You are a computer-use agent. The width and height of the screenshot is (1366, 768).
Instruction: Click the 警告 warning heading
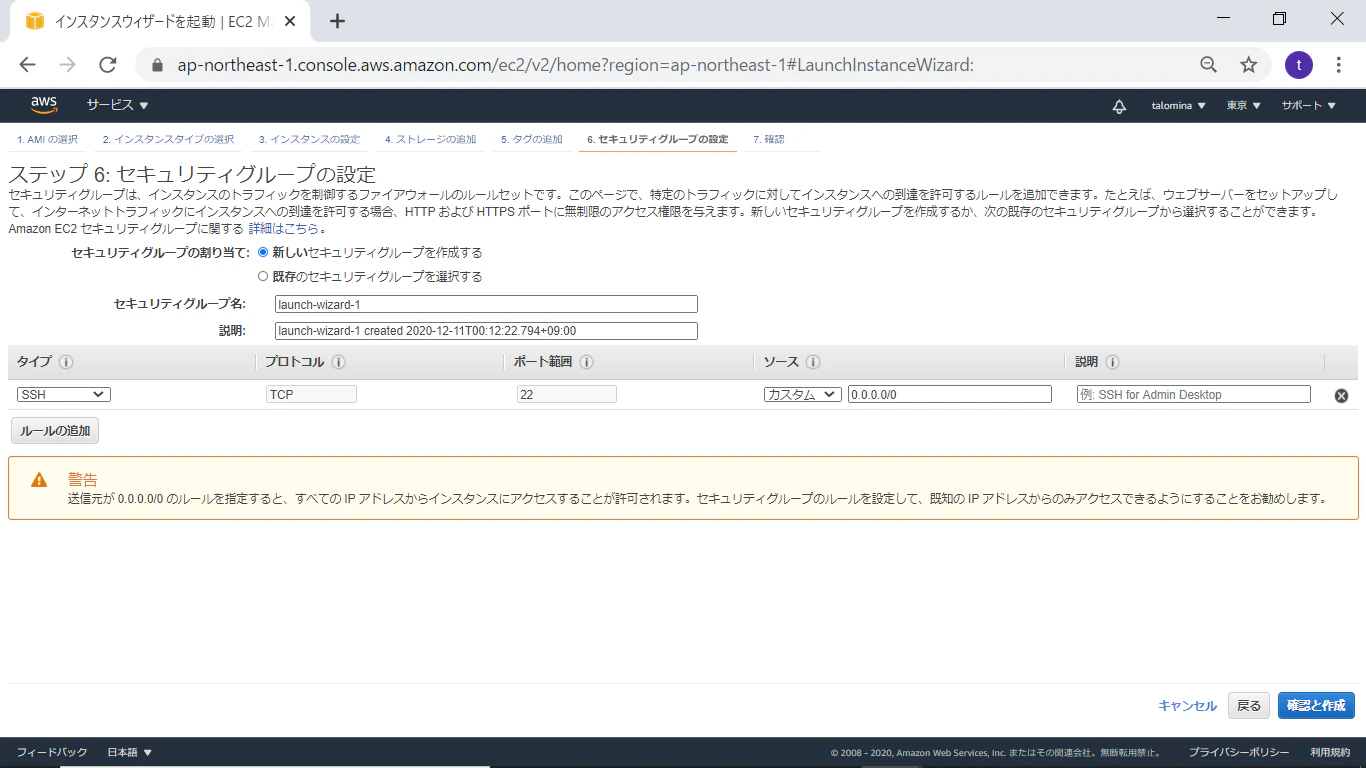[83, 480]
